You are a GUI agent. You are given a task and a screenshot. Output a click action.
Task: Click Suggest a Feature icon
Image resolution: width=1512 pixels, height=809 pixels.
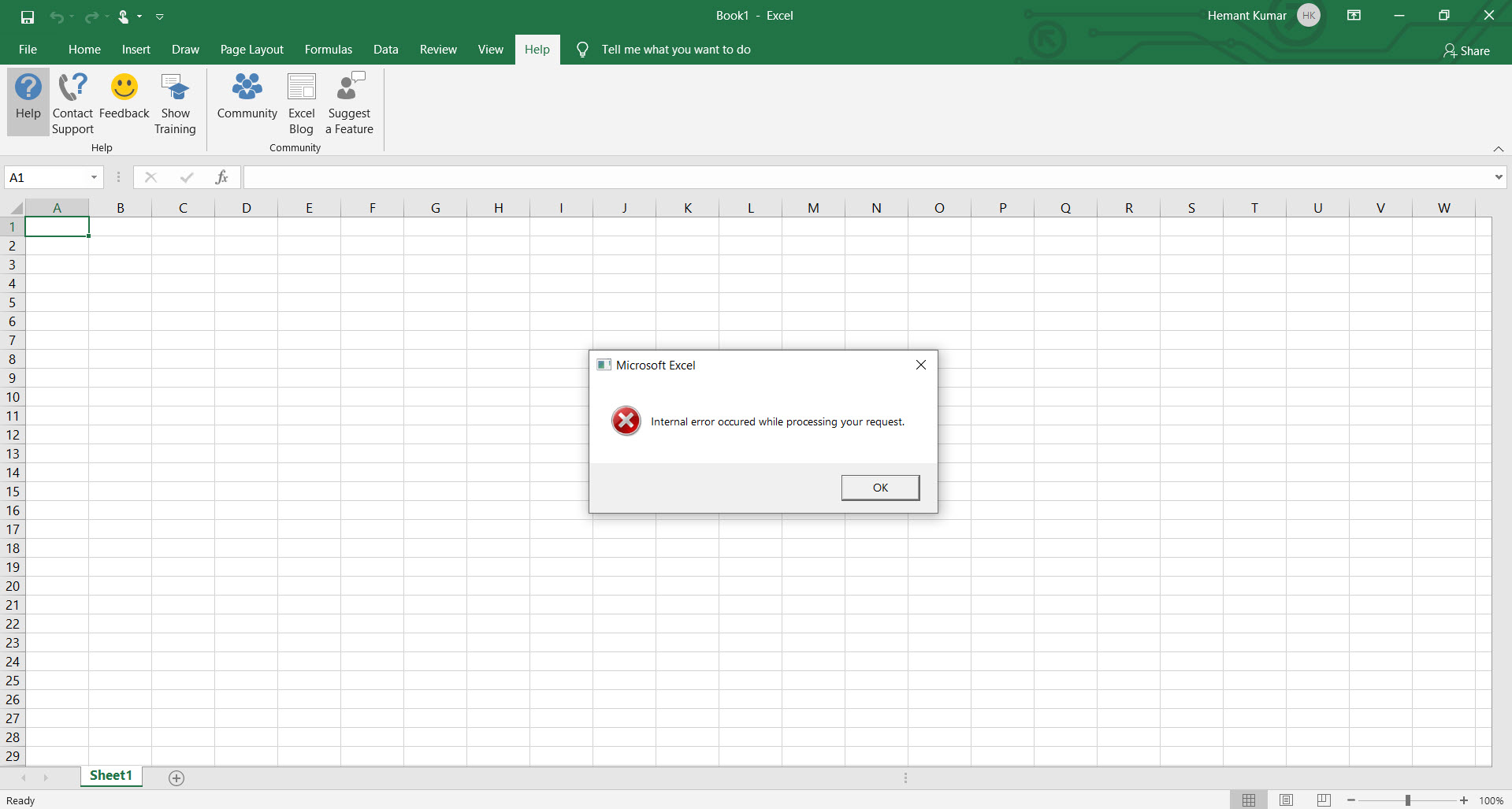click(x=350, y=87)
